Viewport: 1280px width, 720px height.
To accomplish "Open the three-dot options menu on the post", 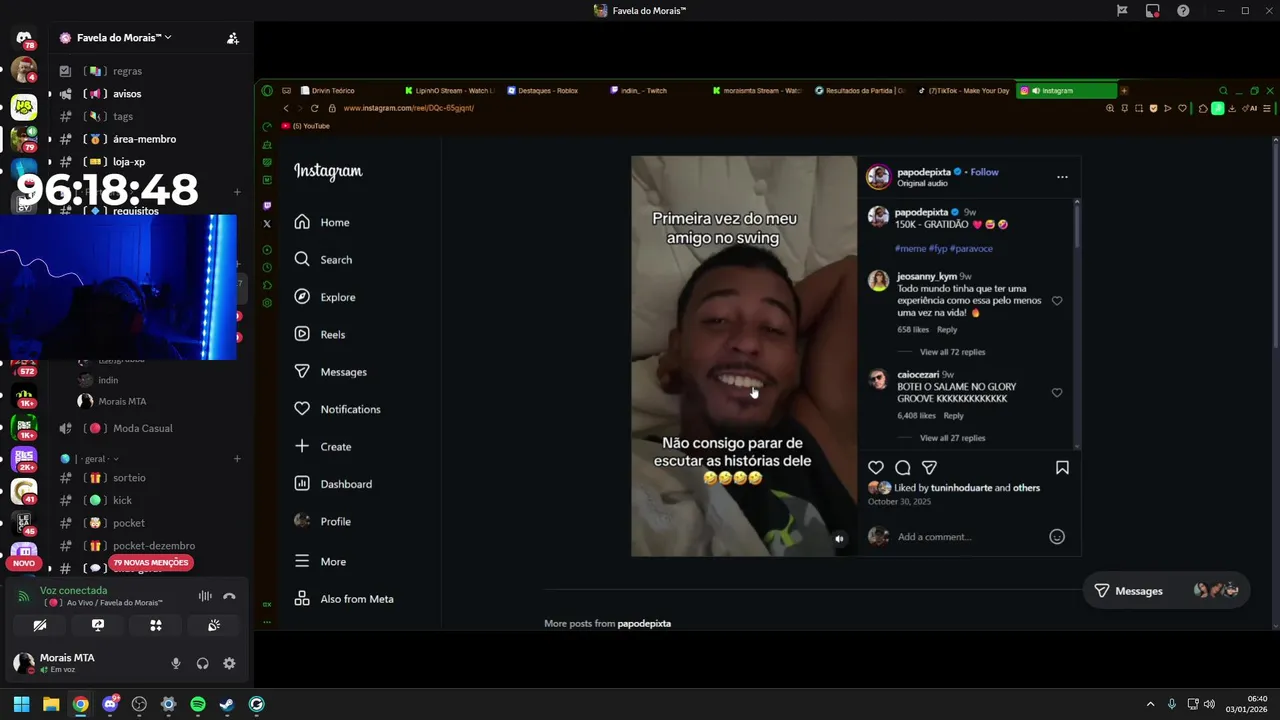I will [1062, 177].
